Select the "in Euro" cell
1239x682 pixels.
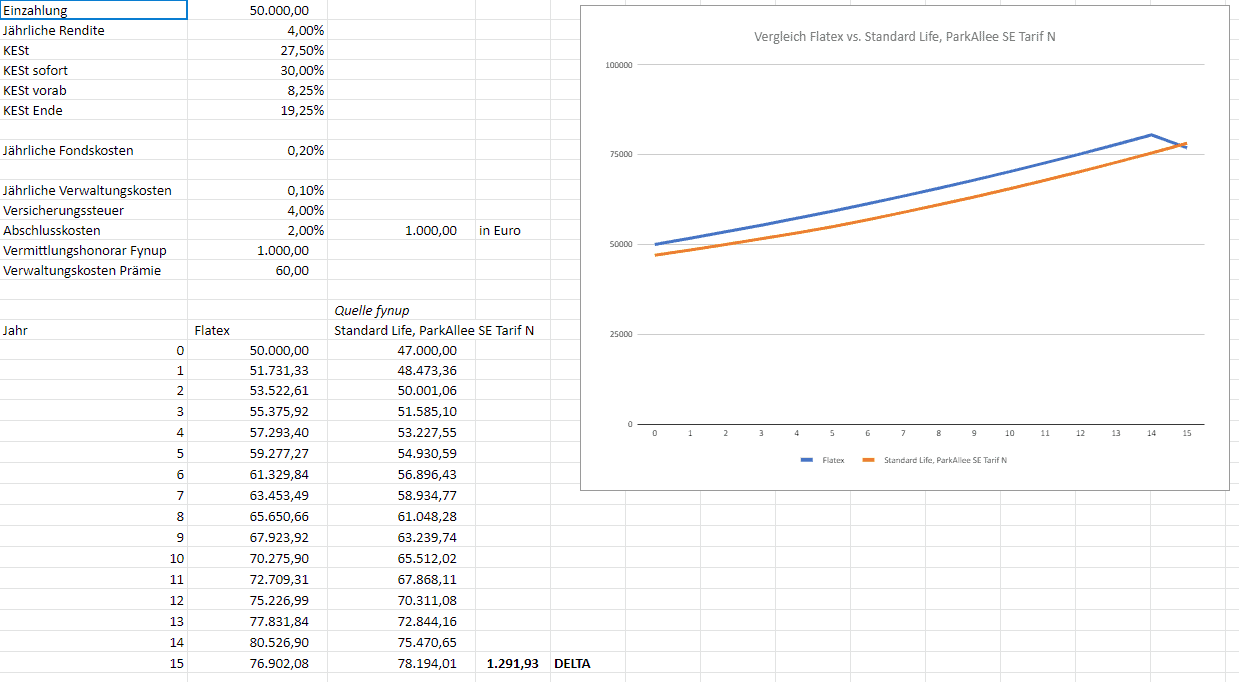[x=512, y=230]
